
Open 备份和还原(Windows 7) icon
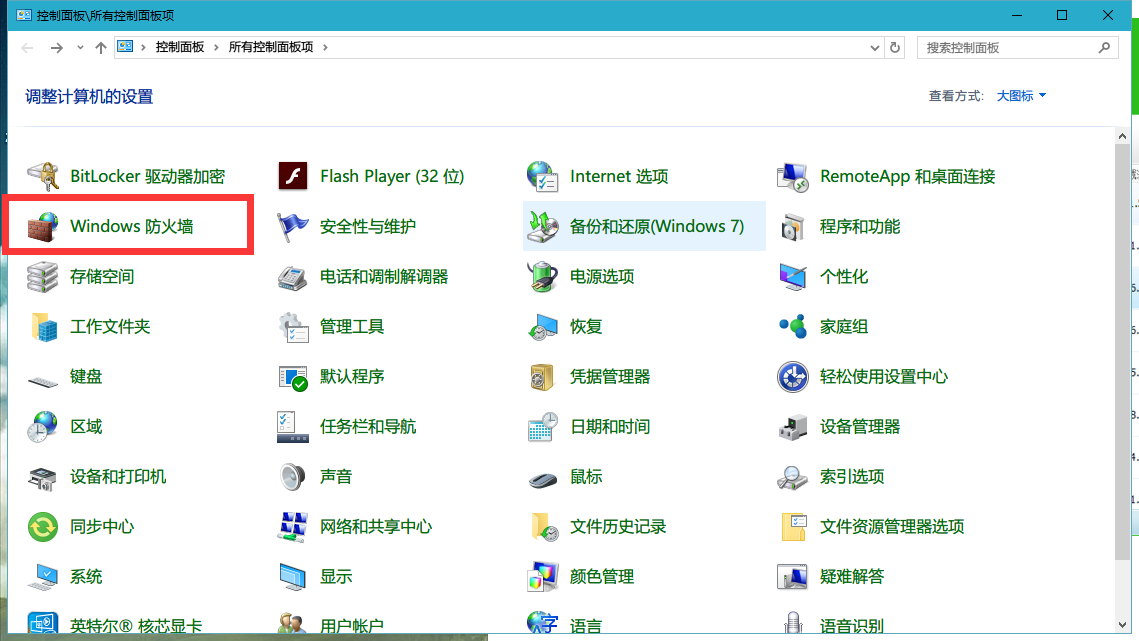pyautogui.click(x=543, y=227)
